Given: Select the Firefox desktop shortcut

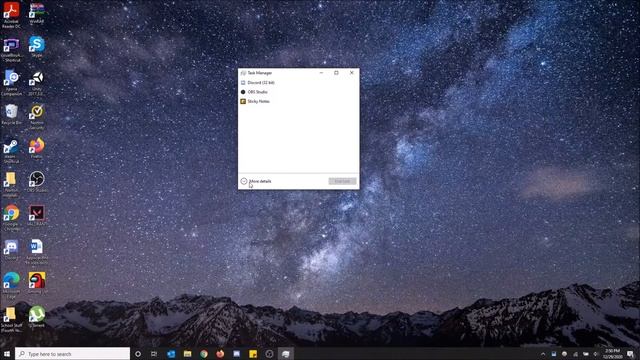Looking at the screenshot, I should pos(37,148).
